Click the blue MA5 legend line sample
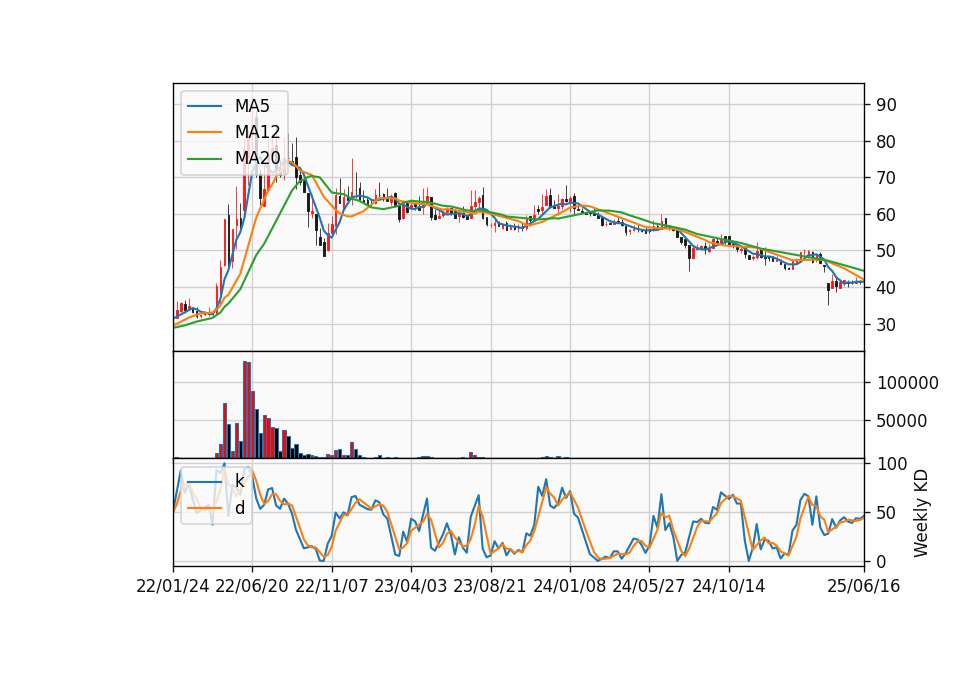960x690 pixels. (x=204, y=106)
